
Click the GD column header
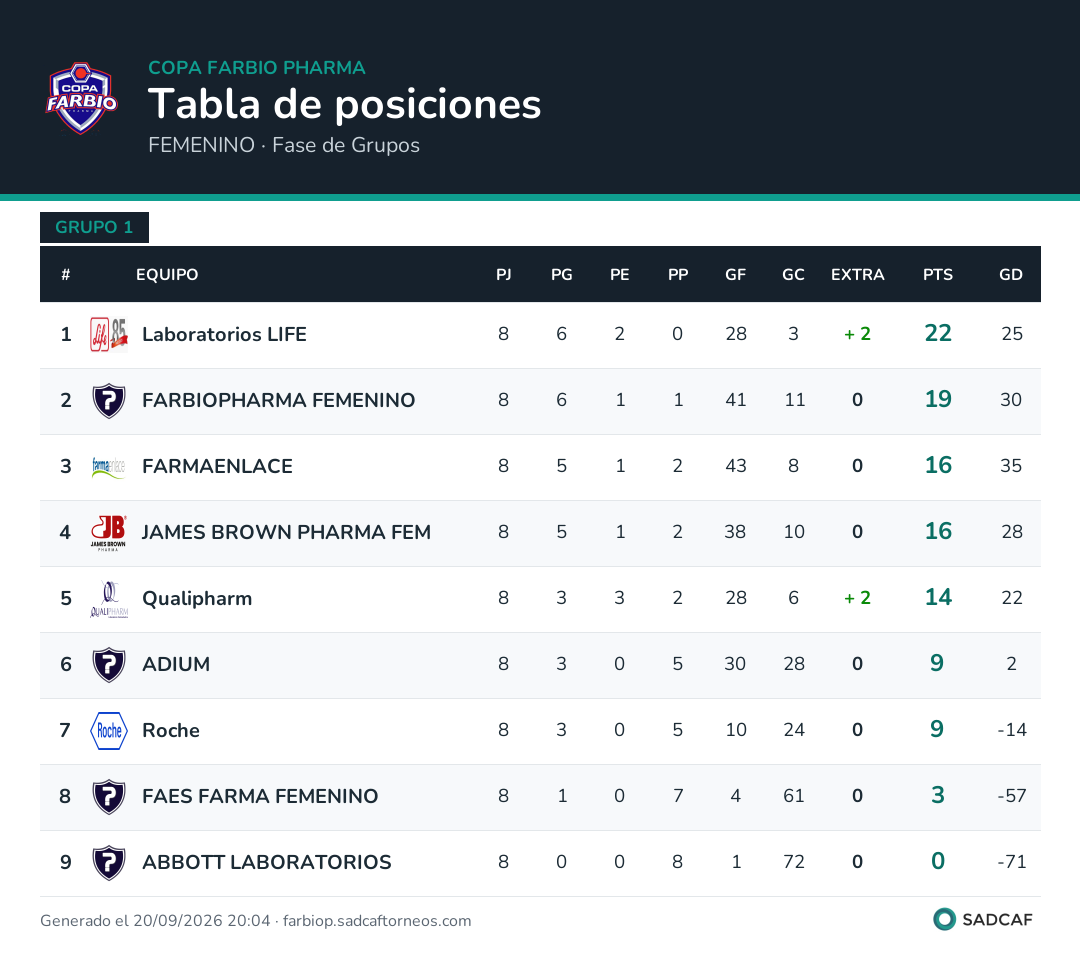tap(1010, 274)
